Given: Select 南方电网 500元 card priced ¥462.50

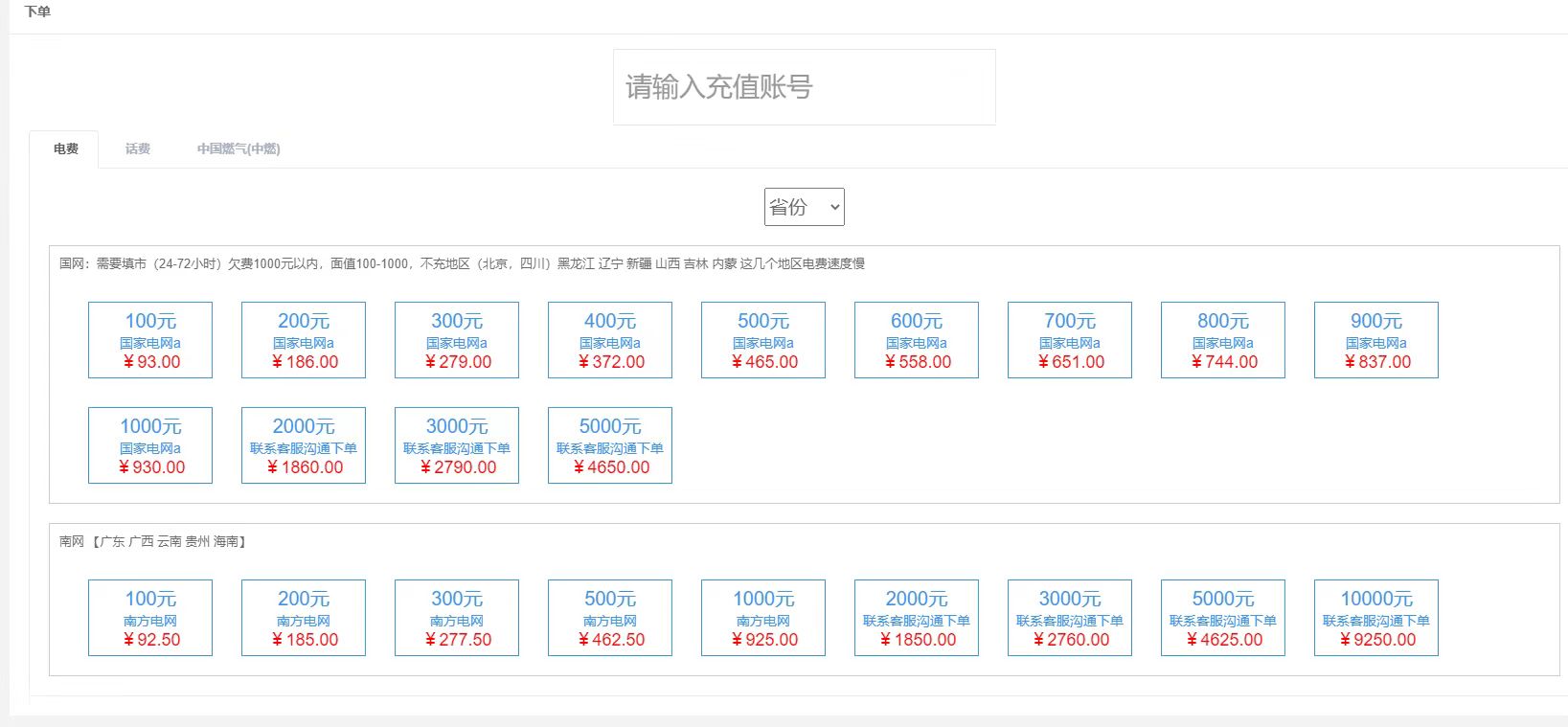Looking at the screenshot, I should click(x=610, y=618).
